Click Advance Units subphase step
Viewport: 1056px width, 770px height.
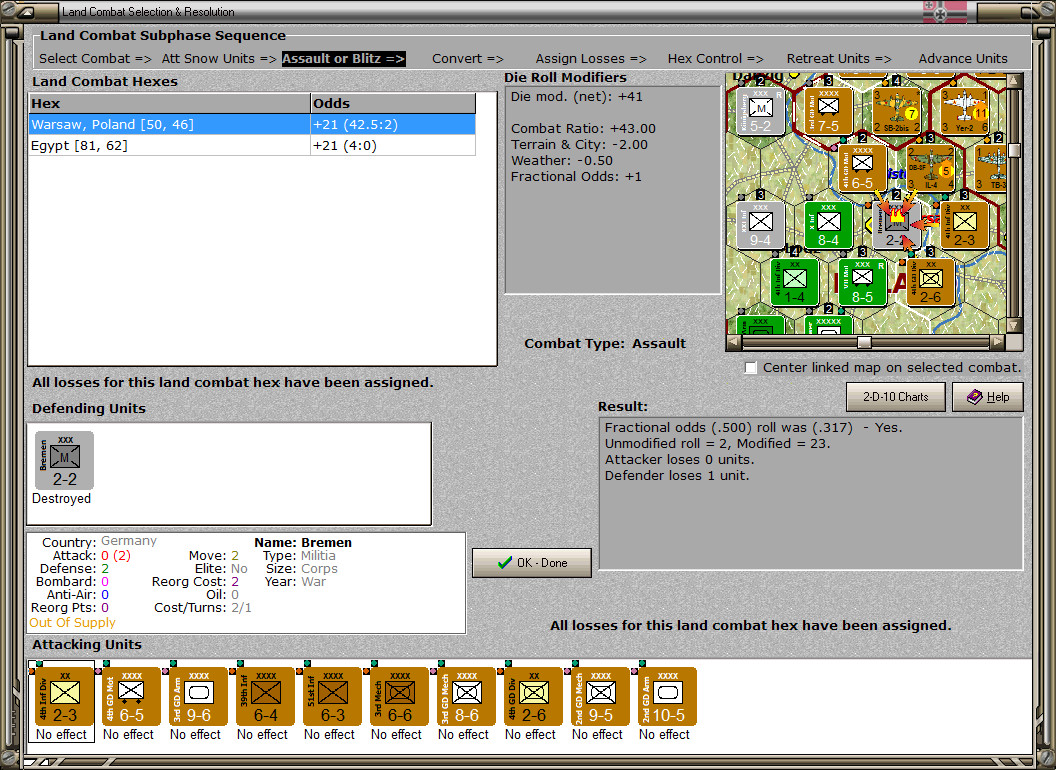coord(963,59)
